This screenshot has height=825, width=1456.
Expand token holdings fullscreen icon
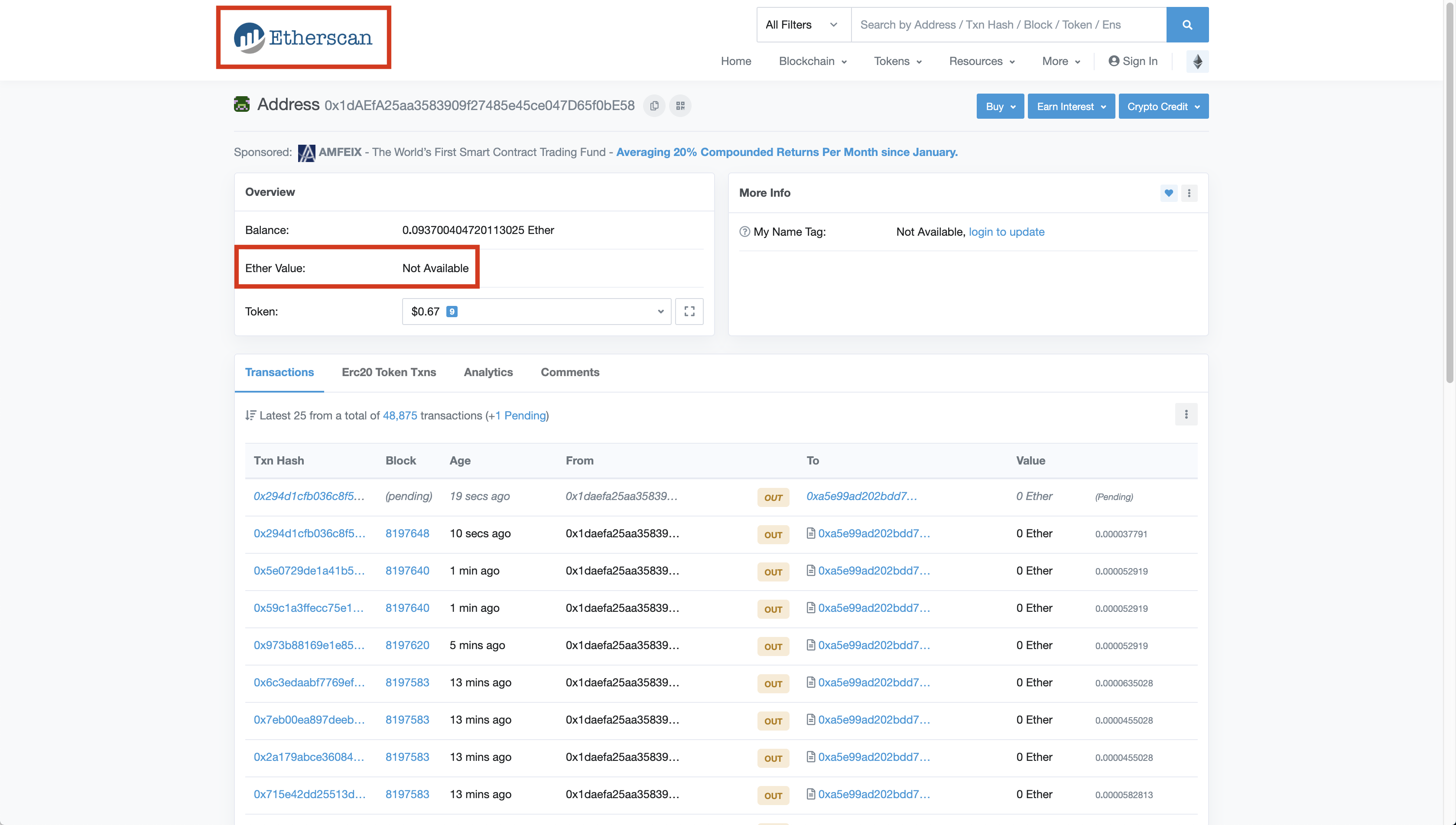point(689,312)
